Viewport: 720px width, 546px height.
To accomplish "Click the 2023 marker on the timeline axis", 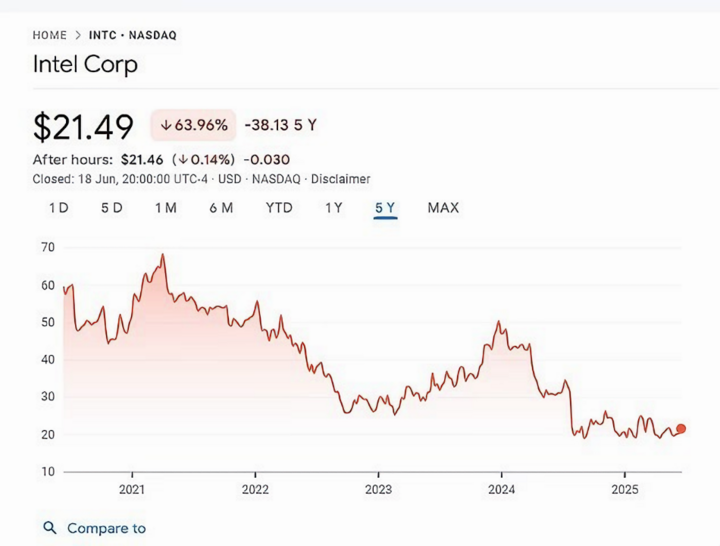I will [x=378, y=490].
